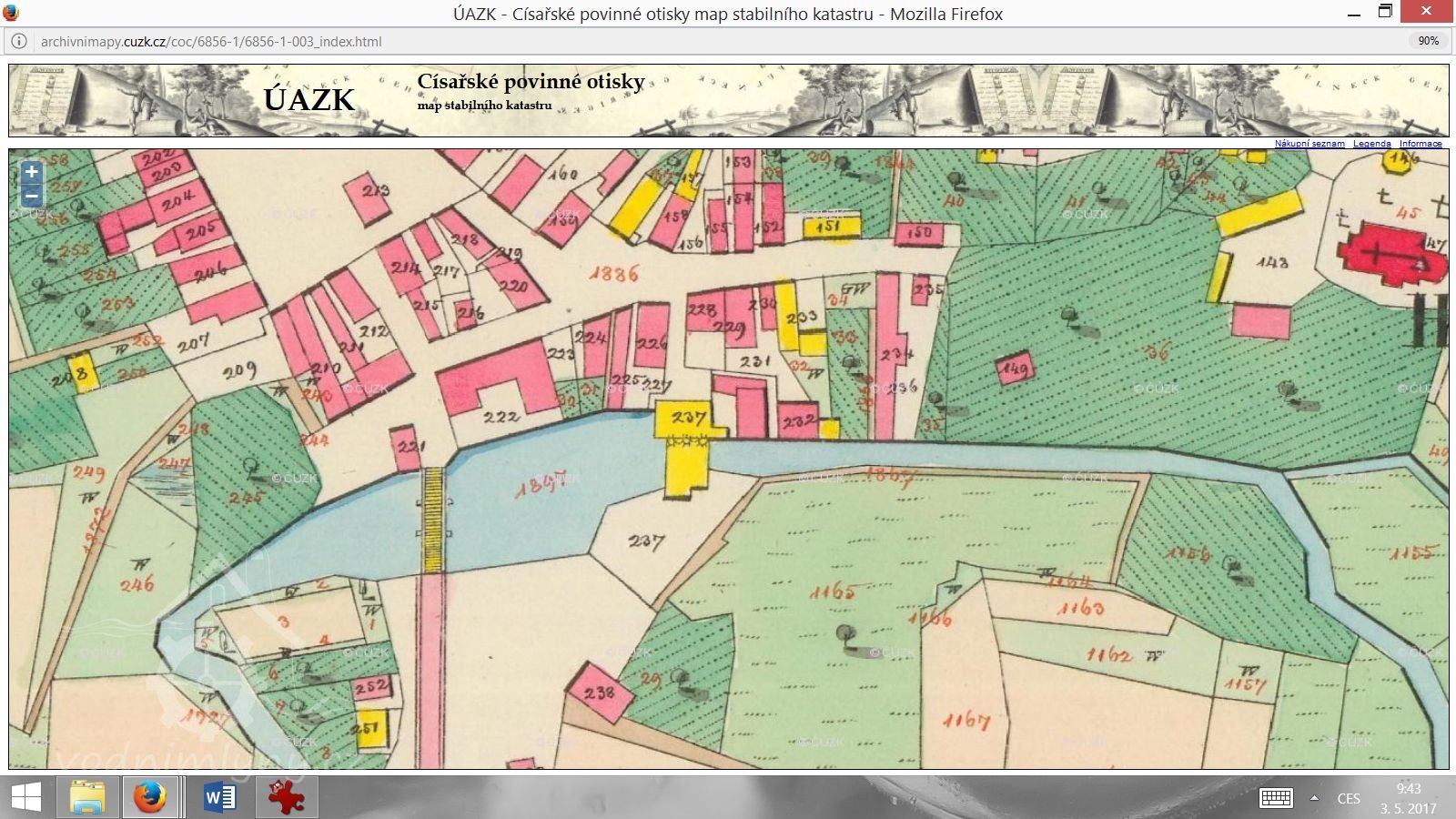
Task: Open the Informace link
Action: pyautogui.click(x=1421, y=144)
